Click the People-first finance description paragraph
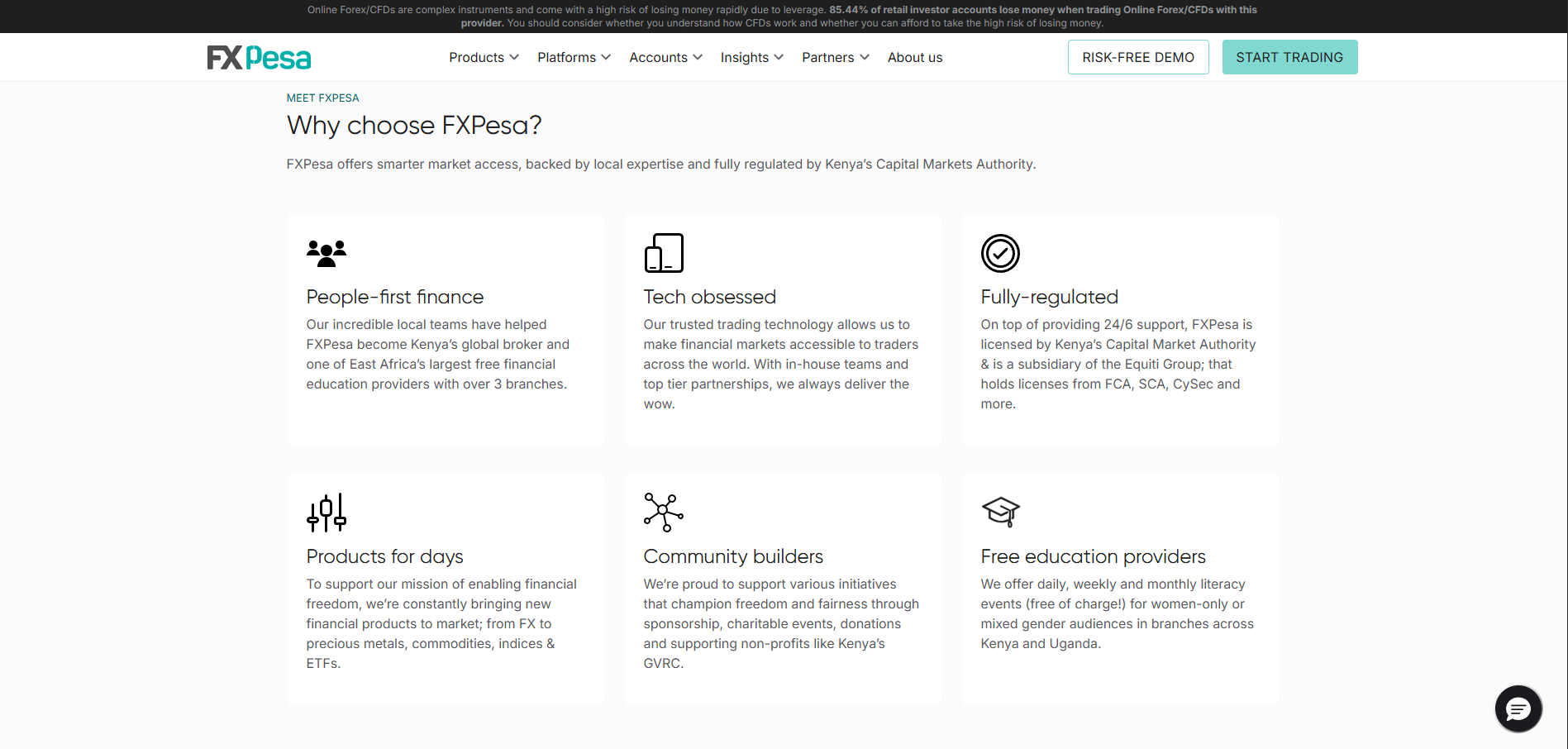The width and height of the screenshot is (1568, 749). point(438,354)
